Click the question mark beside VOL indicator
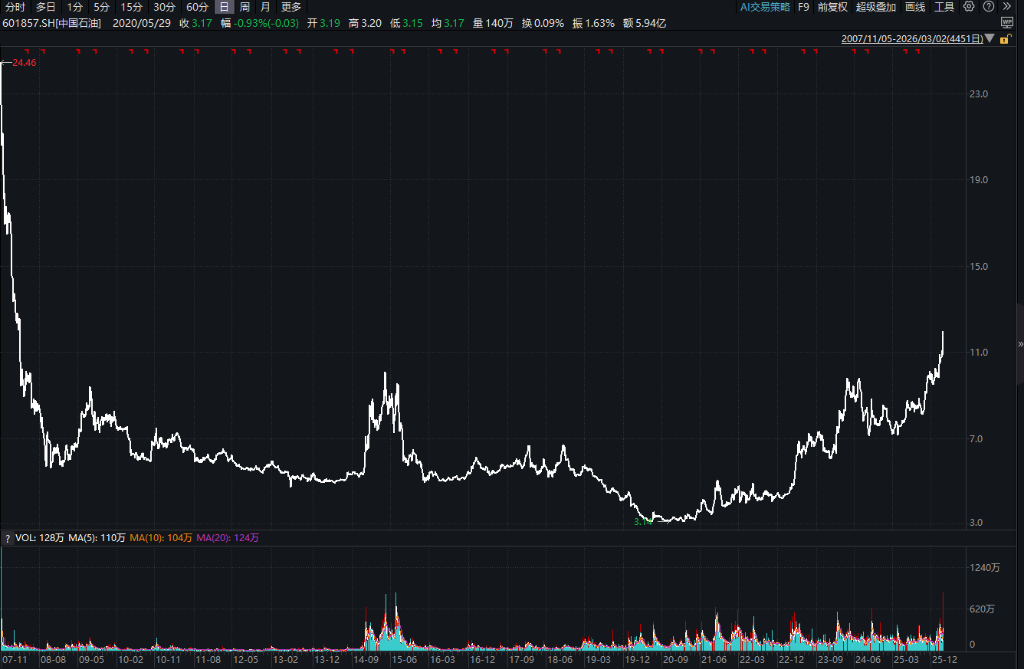The width and height of the screenshot is (1024, 669). coord(7,537)
